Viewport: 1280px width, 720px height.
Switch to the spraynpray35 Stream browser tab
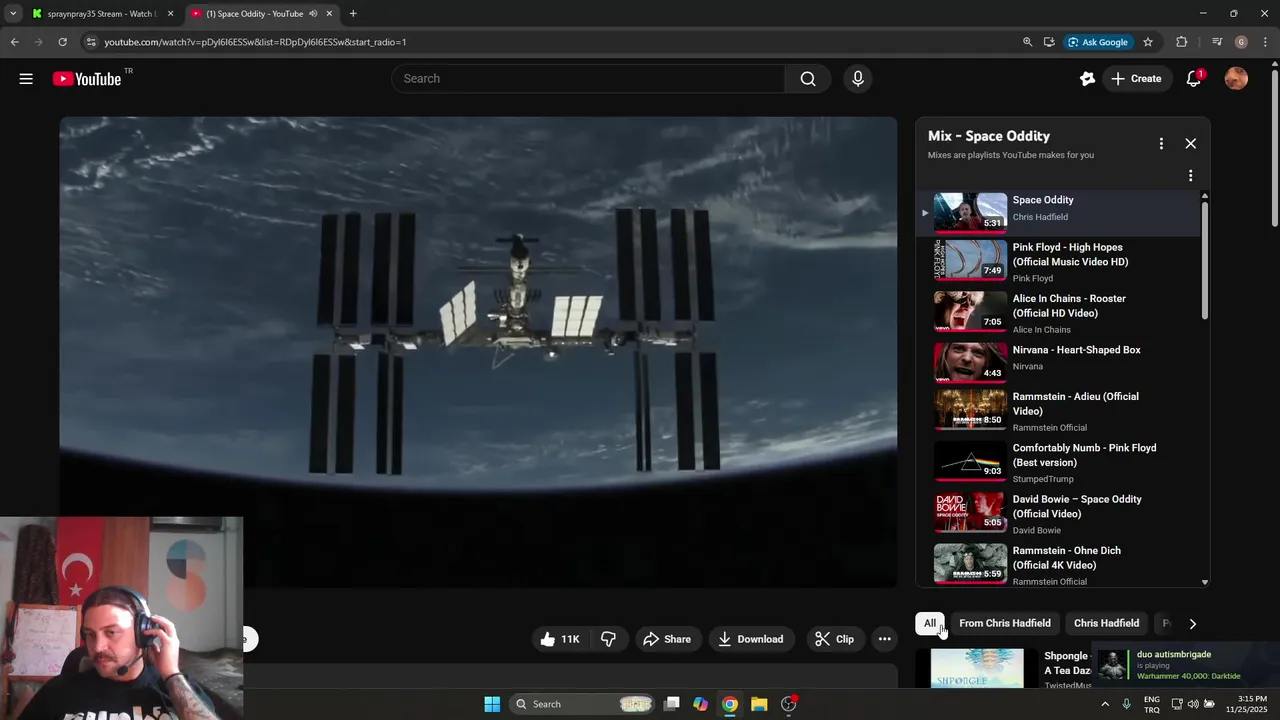[x=102, y=14]
